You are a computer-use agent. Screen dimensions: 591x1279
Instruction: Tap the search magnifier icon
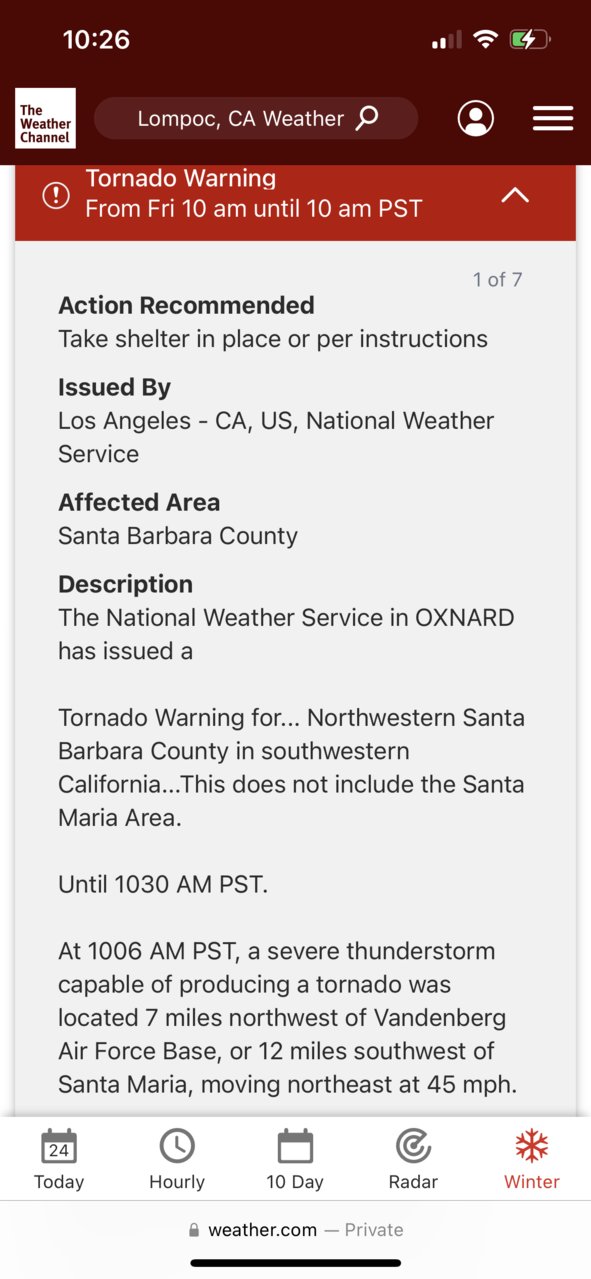(x=368, y=118)
